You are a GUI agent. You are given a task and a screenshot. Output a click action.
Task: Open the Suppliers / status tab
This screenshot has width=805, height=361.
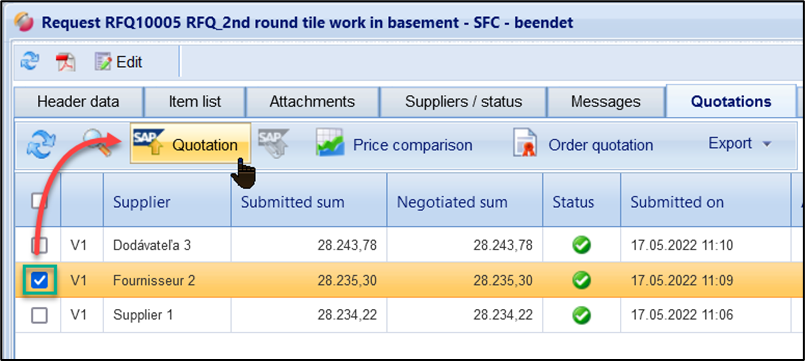(x=464, y=102)
